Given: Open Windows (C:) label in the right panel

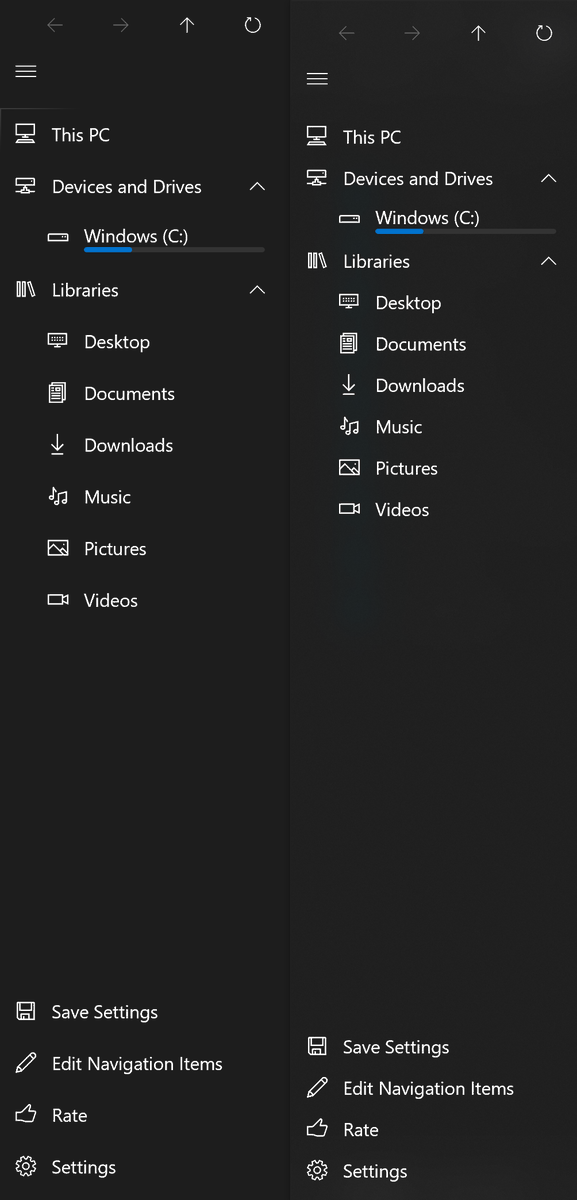Looking at the screenshot, I should point(427,217).
